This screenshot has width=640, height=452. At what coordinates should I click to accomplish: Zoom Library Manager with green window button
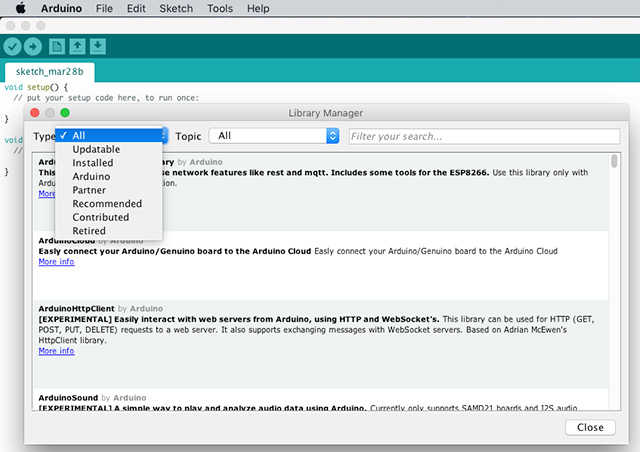pos(65,113)
